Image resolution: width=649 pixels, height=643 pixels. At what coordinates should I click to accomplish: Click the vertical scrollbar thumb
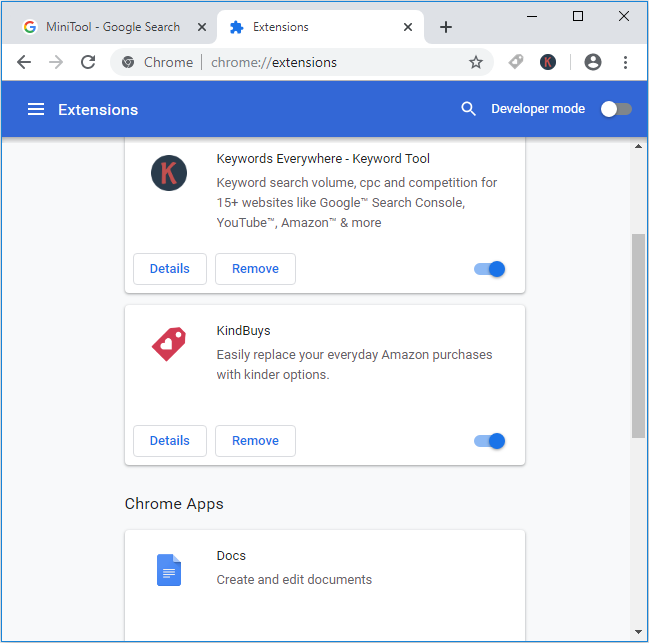point(638,336)
